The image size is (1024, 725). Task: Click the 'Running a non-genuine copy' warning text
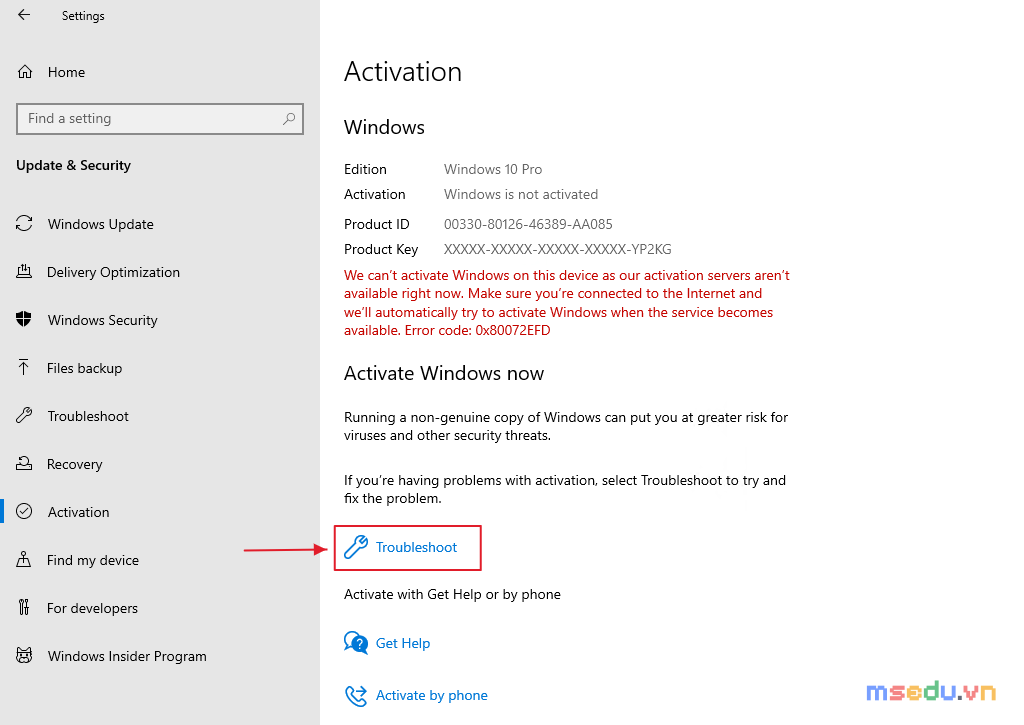[x=566, y=426]
